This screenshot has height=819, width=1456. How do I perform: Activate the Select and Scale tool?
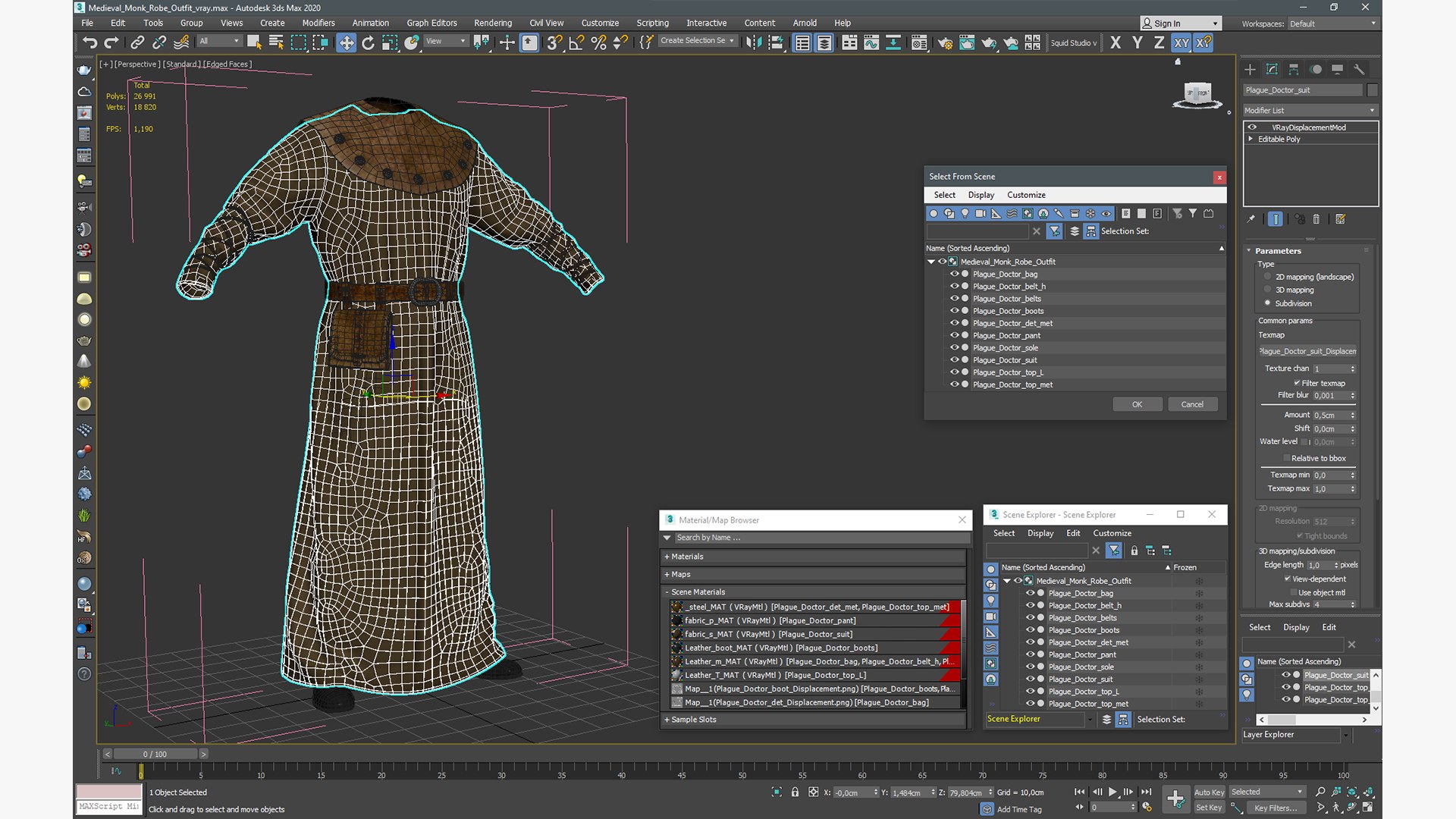[x=390, y=42]
